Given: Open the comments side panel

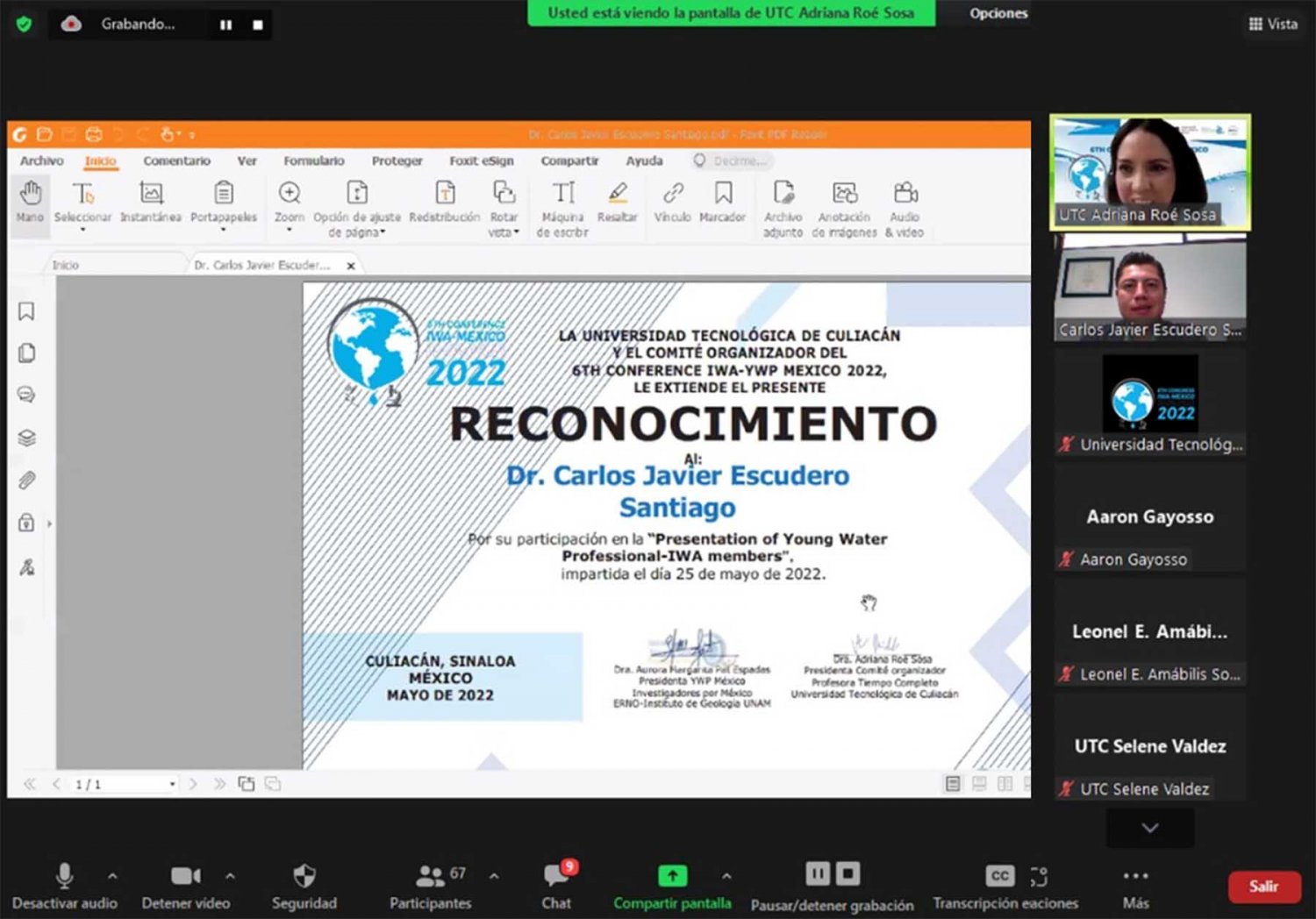Looking at the screenshot, I should coord(26,395).
